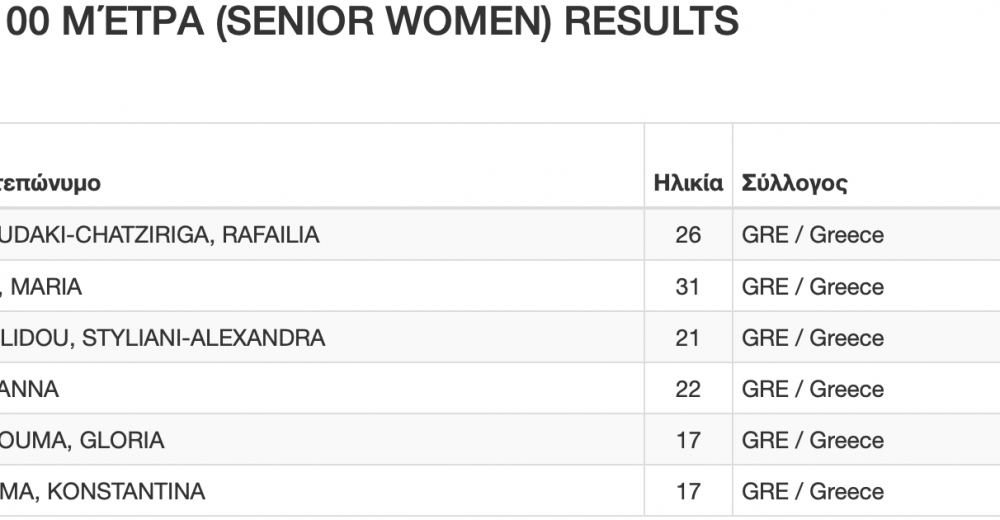Click age 21 cell
Viewport: 1000px width, 520px height.
point(688,338)
